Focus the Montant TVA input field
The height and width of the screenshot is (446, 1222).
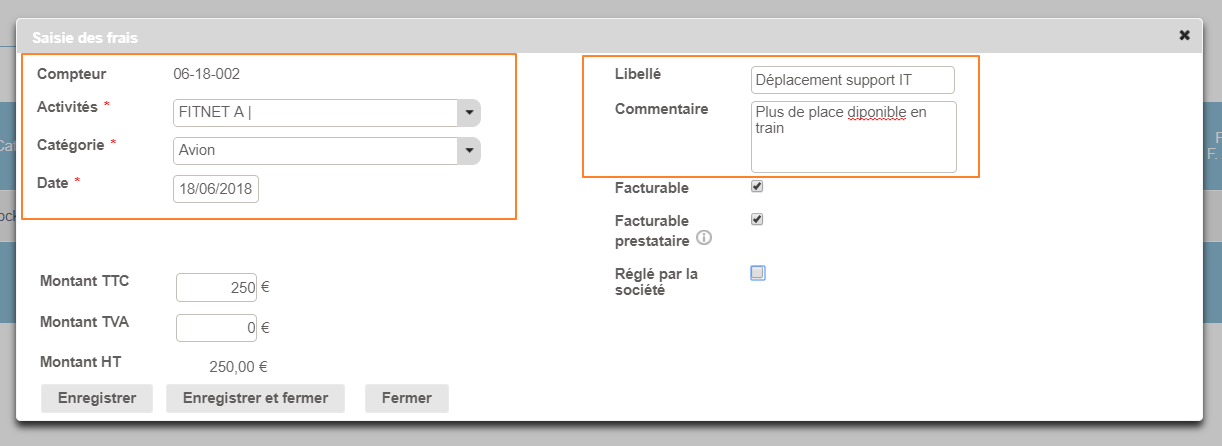pyautogui.click(x=216, y=327)
